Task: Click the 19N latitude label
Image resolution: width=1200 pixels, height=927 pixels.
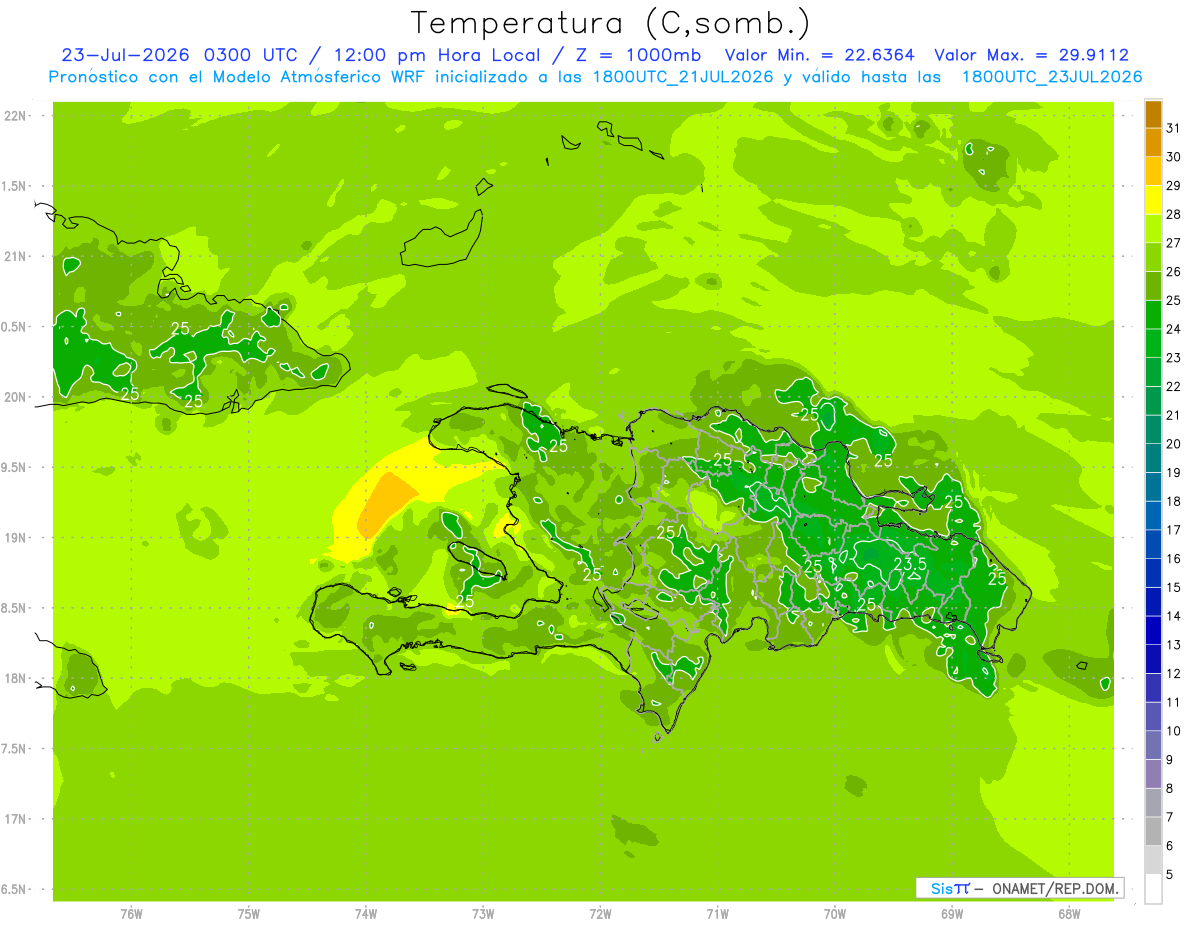Action: coord(14,537)
